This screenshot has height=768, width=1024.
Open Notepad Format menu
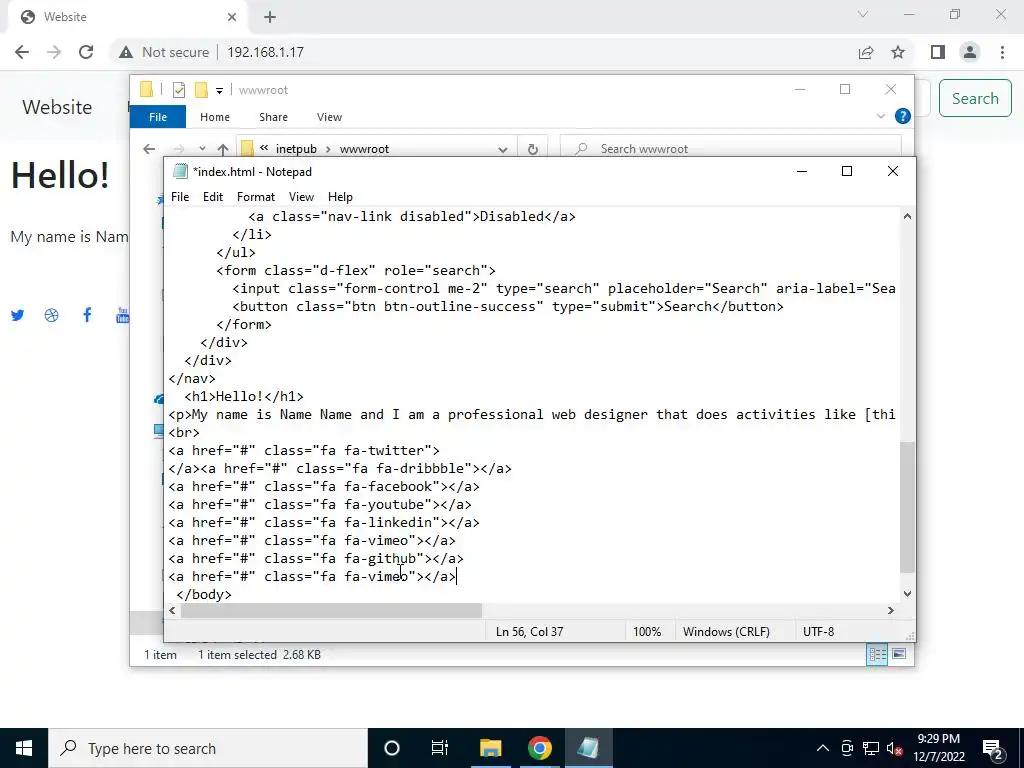pos(255,197)
